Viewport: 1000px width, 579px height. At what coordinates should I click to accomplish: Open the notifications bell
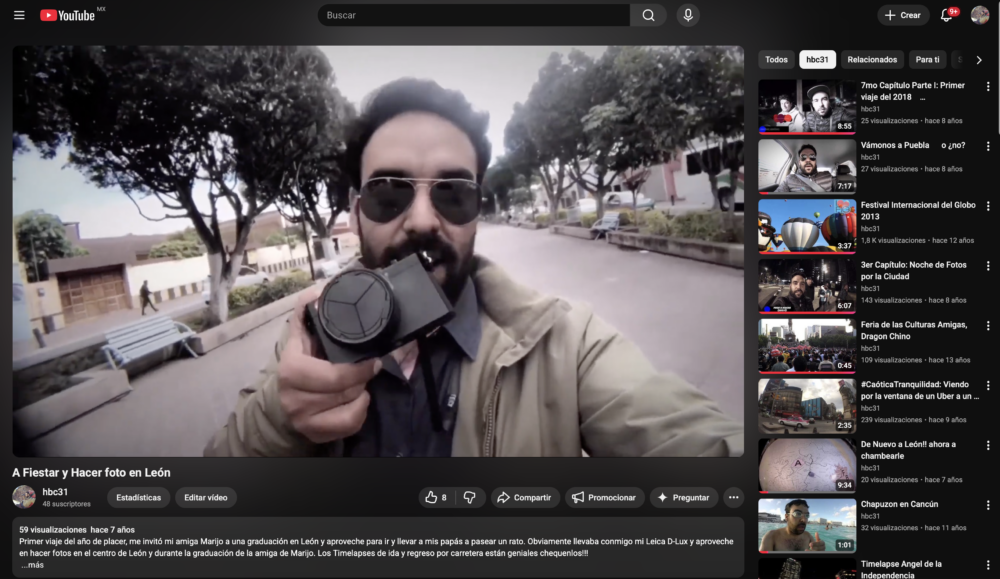pyautogui.click(x=946, y=15)
